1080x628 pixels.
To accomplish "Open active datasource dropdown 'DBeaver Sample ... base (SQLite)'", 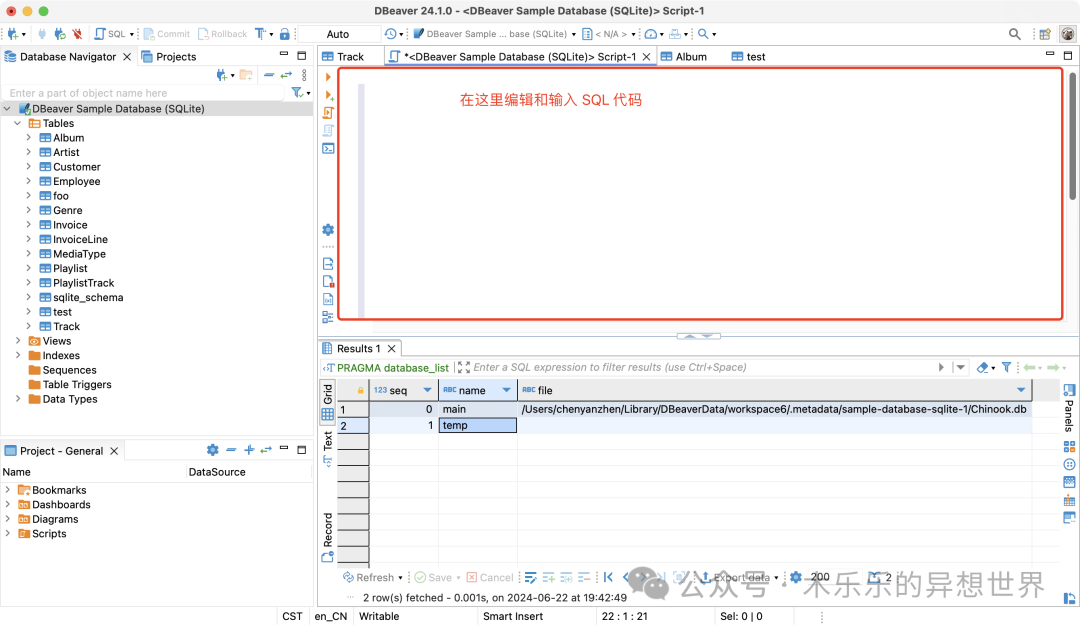I will (x=494, y=34).
